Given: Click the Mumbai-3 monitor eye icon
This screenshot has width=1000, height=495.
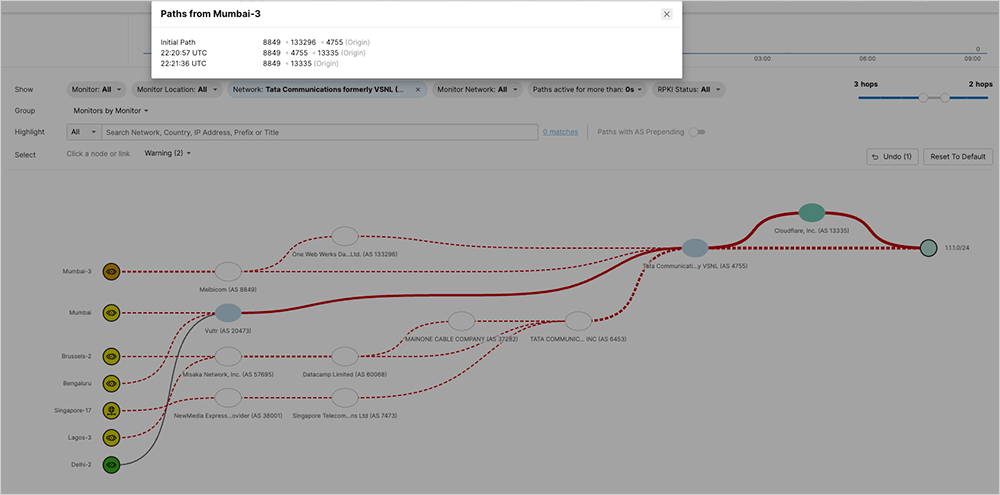Looking at the screenshot, I should point(111,271).
